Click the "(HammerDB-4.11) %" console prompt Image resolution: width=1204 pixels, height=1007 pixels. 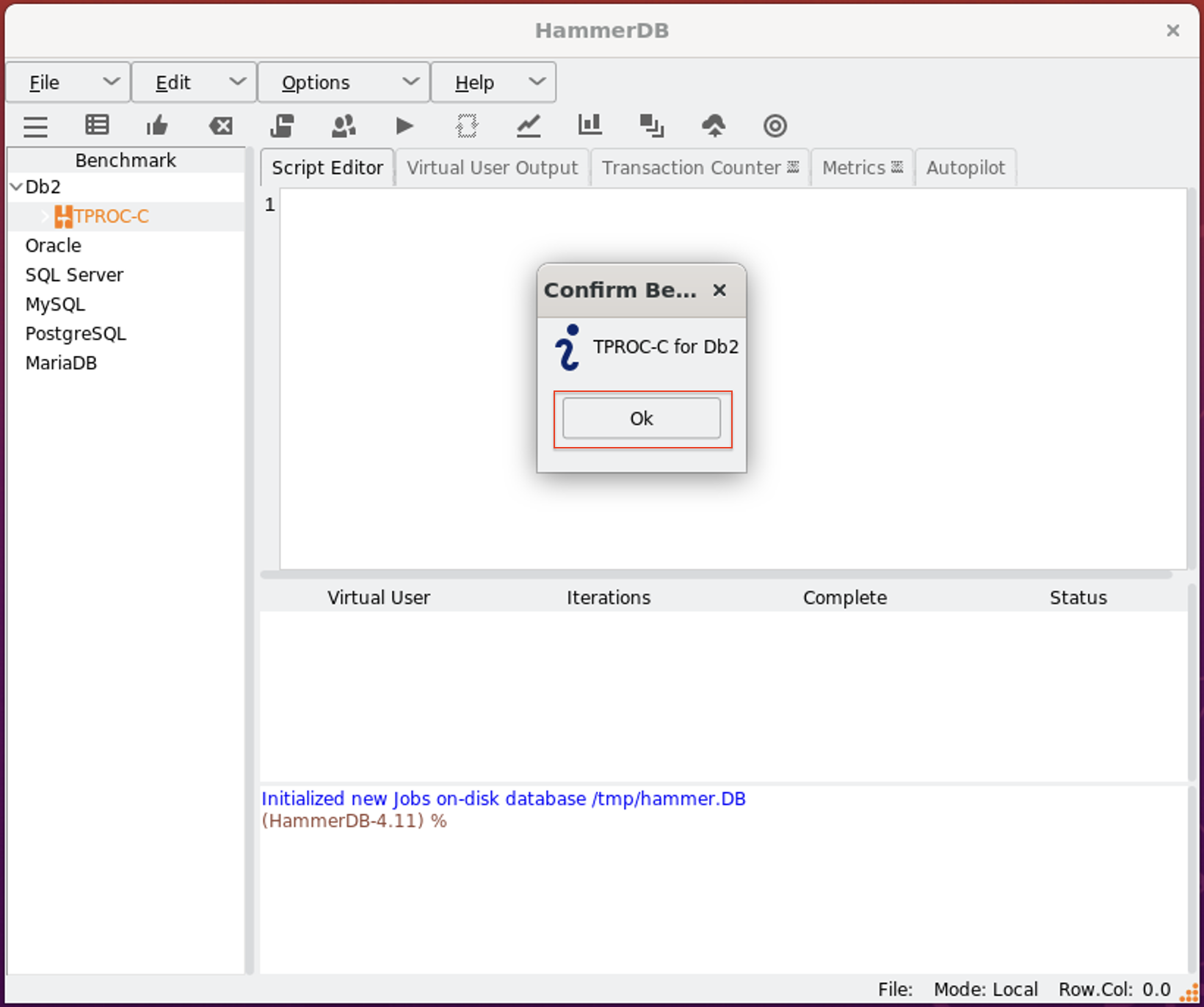(354, 821)
